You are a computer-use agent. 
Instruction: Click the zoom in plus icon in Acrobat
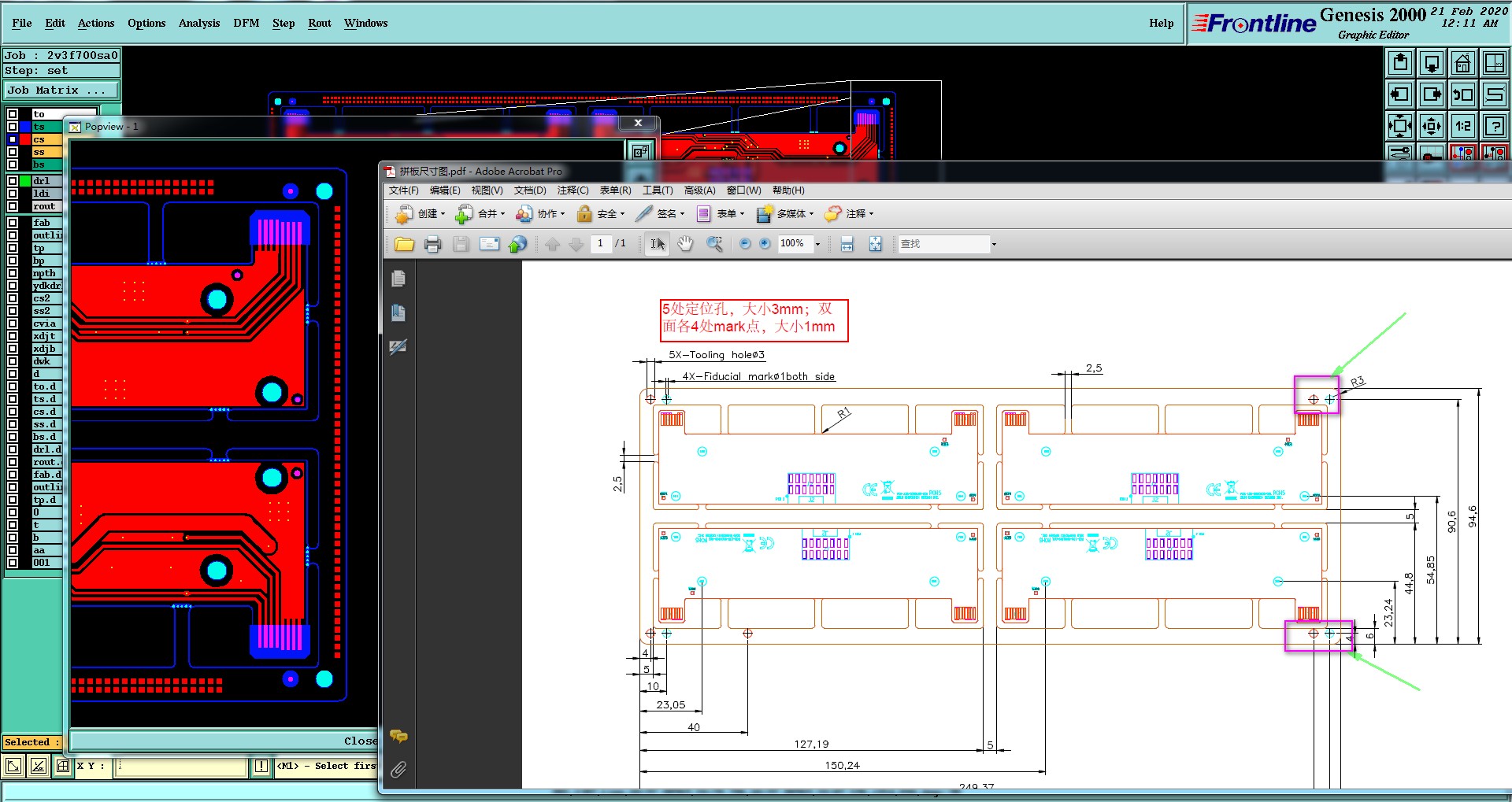[765, 244]
